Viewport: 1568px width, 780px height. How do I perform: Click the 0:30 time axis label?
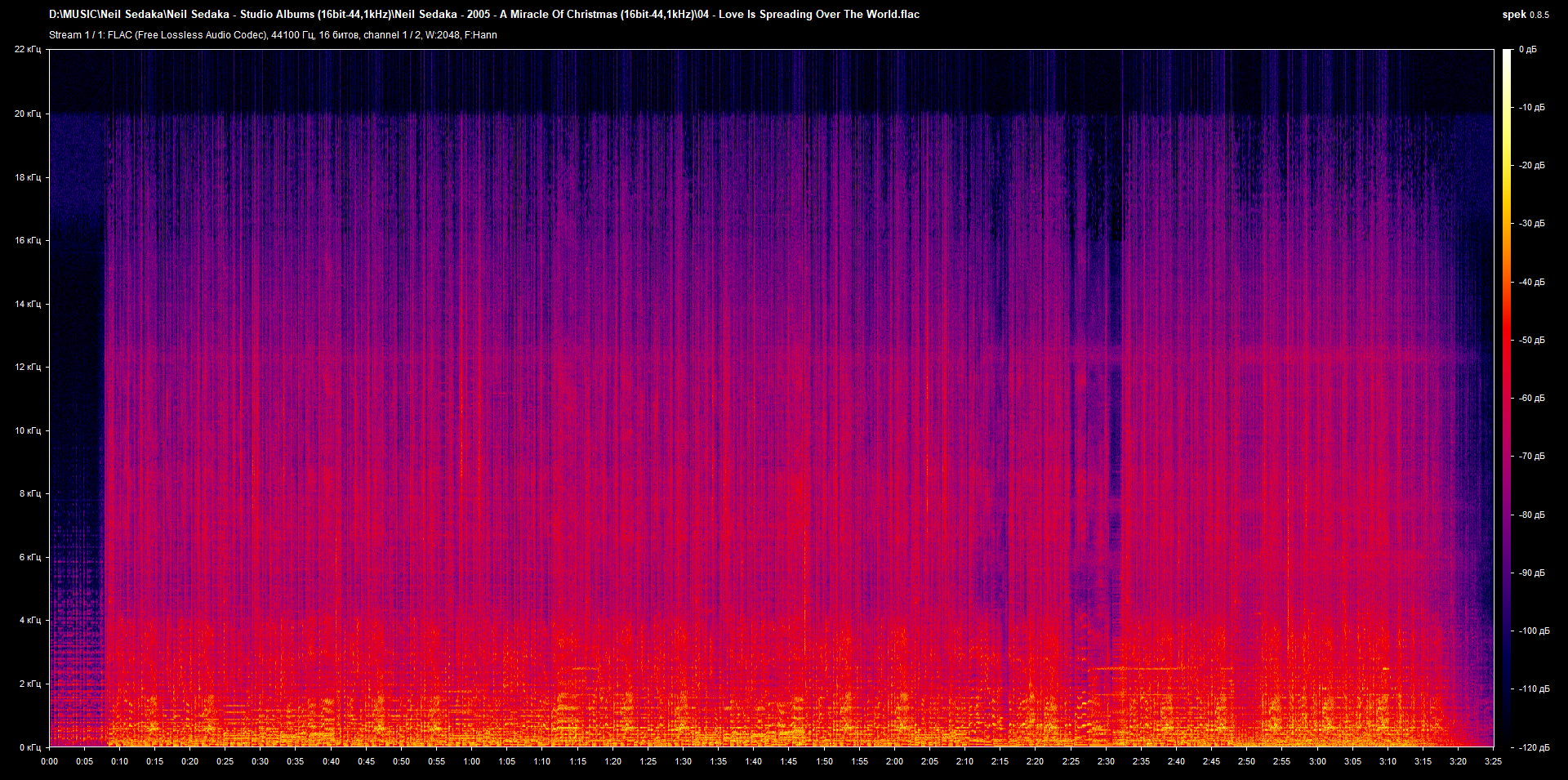point(261,761)
